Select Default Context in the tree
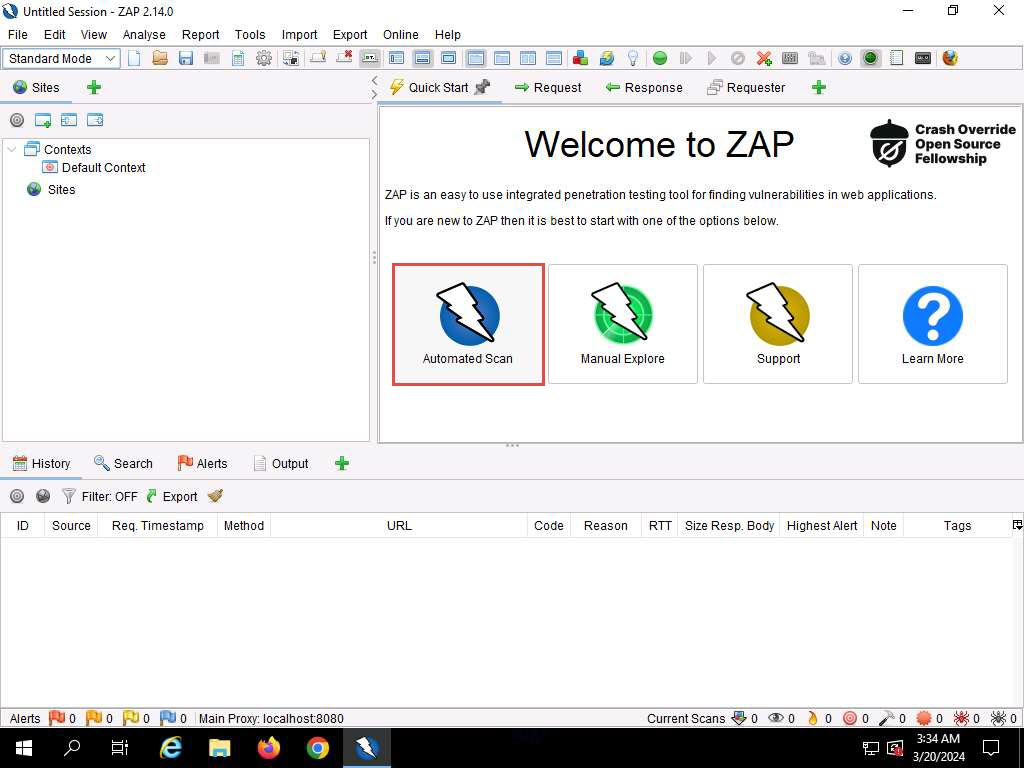 coord(103,167)
